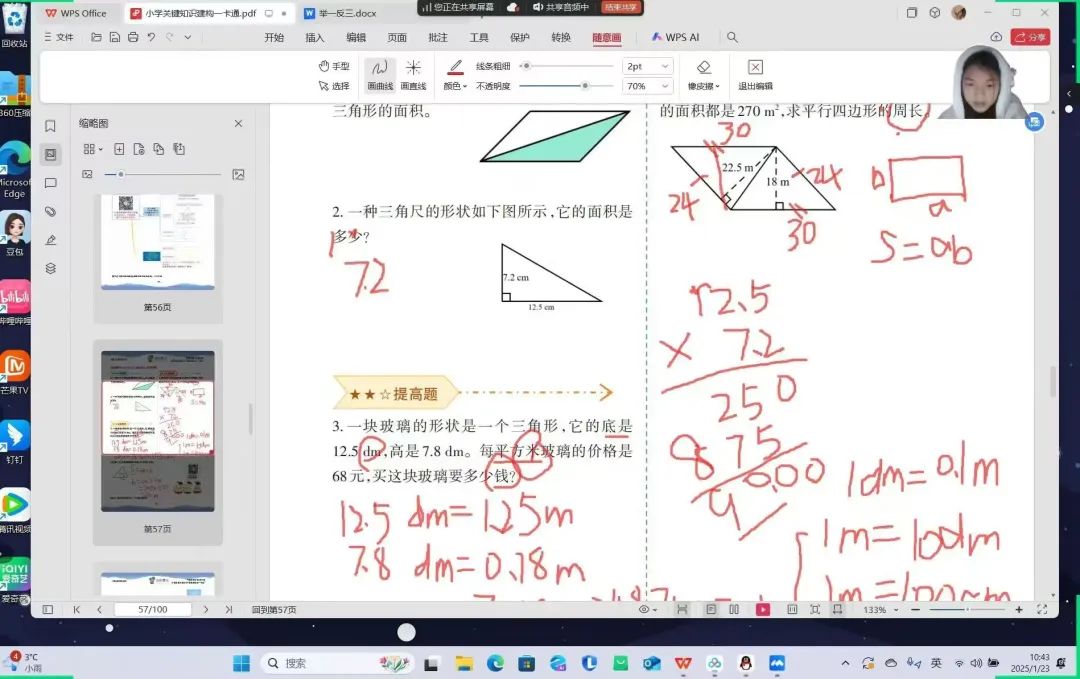Switch to the 批注 ribbon tab
The image size is (1080, 679).
coord(438,38)
